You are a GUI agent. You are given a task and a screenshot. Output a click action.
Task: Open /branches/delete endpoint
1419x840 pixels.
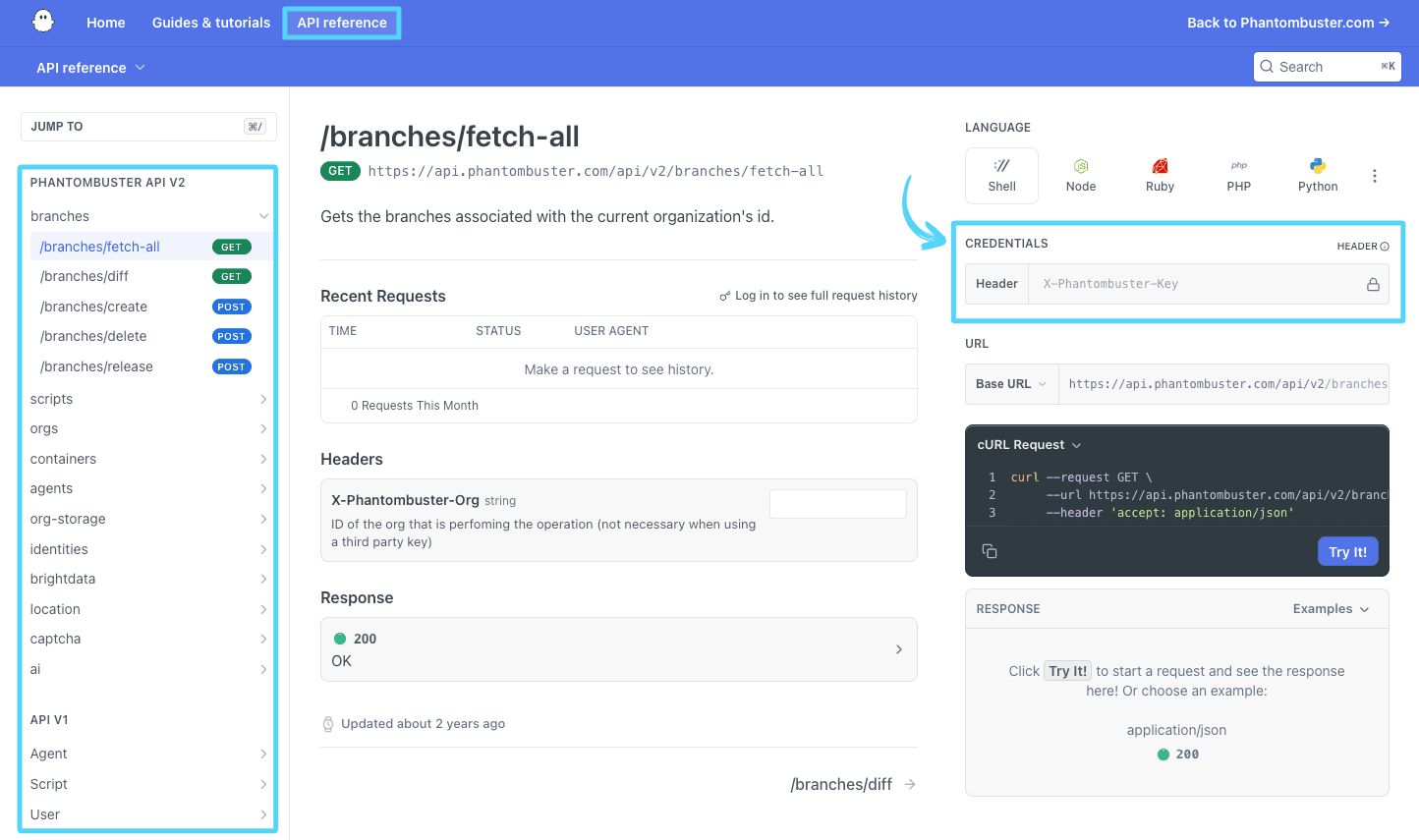tap(145, 336)
